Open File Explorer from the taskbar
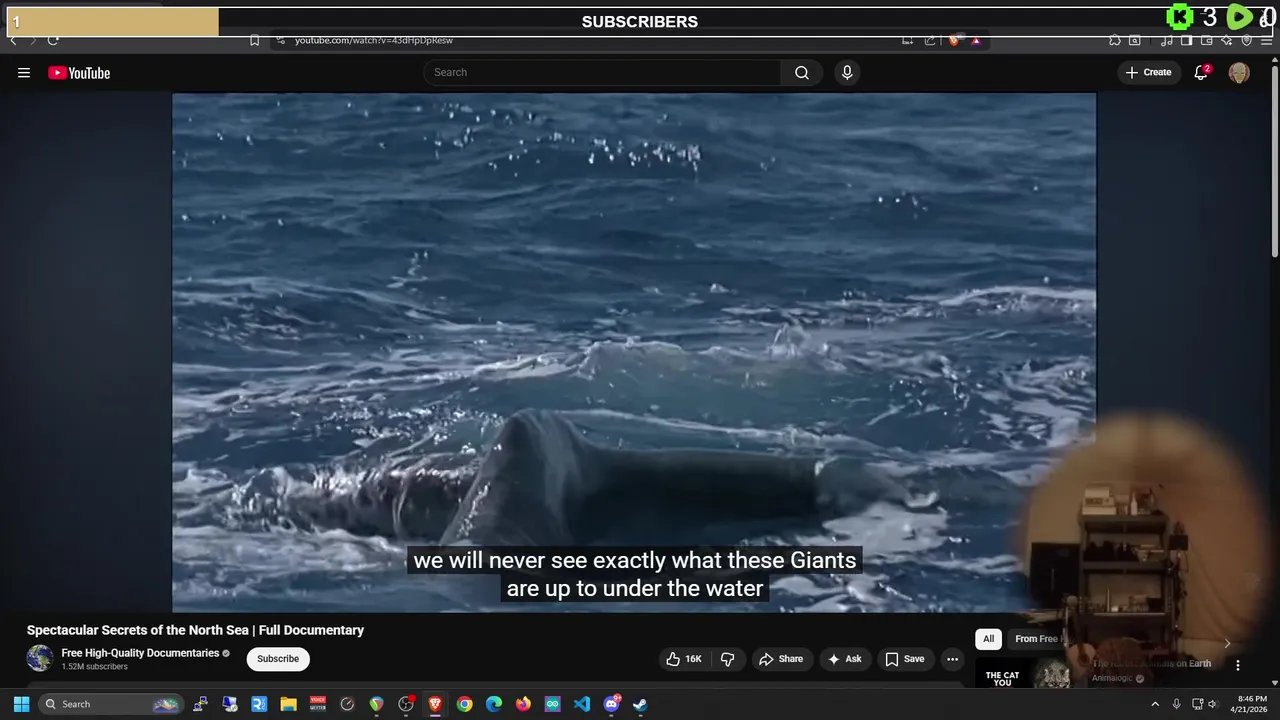 pyautogui.click(x=288, y=704)
